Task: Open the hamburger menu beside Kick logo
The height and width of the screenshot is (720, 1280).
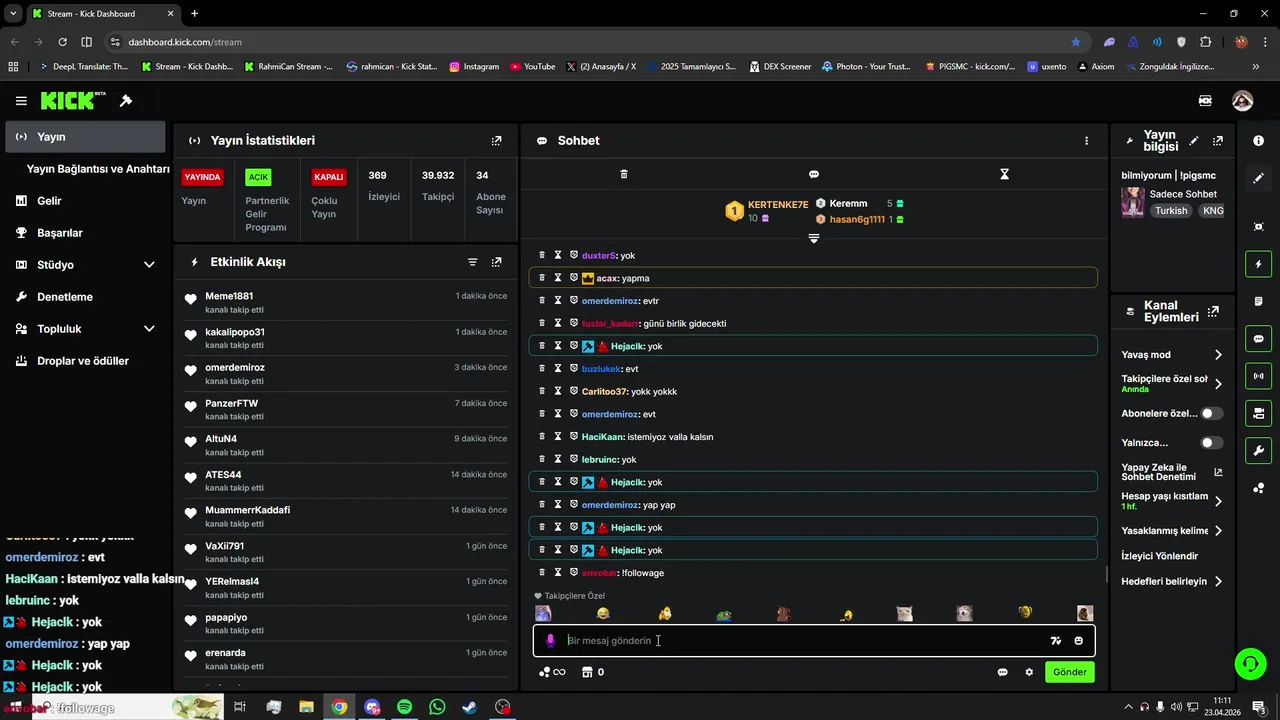Action: 21,101
